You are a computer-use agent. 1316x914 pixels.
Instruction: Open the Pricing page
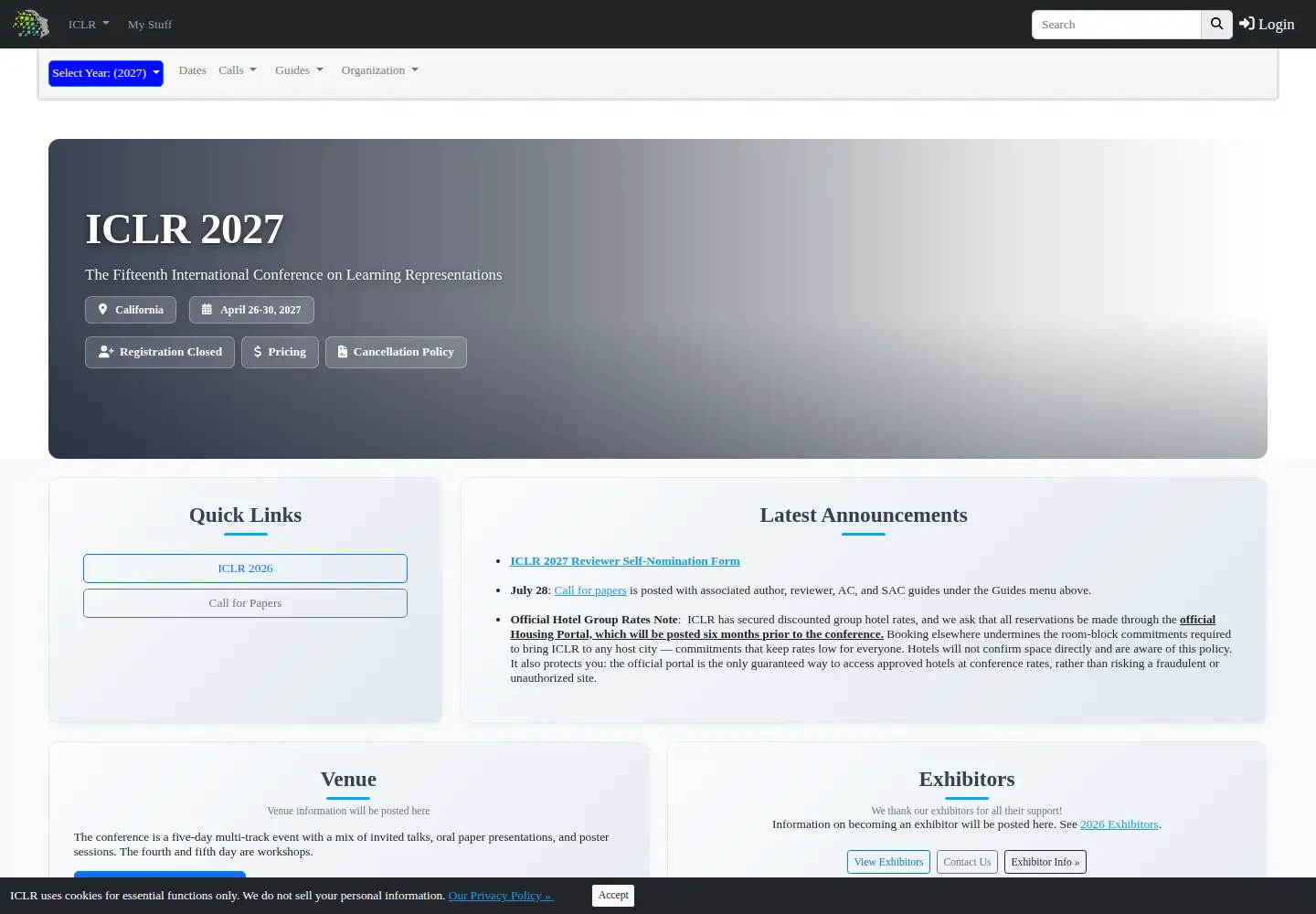click(x=280, y=352)
